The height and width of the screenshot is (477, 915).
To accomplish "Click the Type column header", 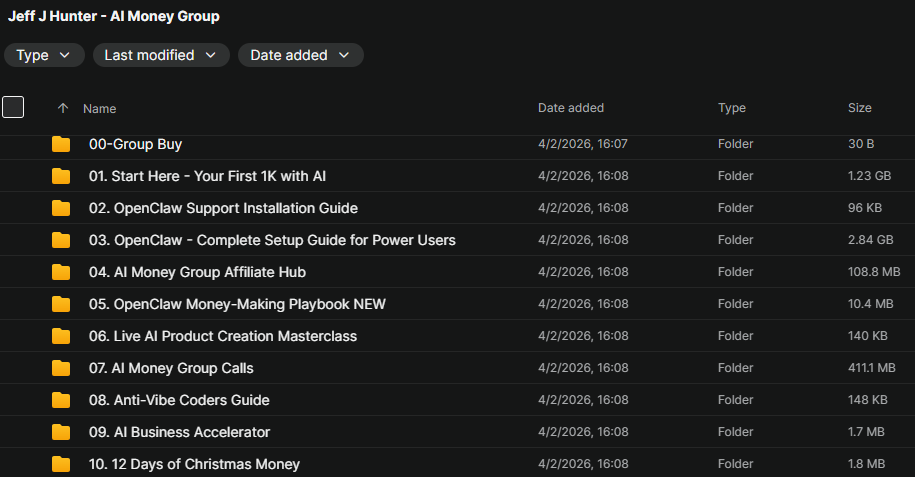I will tap(731, 108).
